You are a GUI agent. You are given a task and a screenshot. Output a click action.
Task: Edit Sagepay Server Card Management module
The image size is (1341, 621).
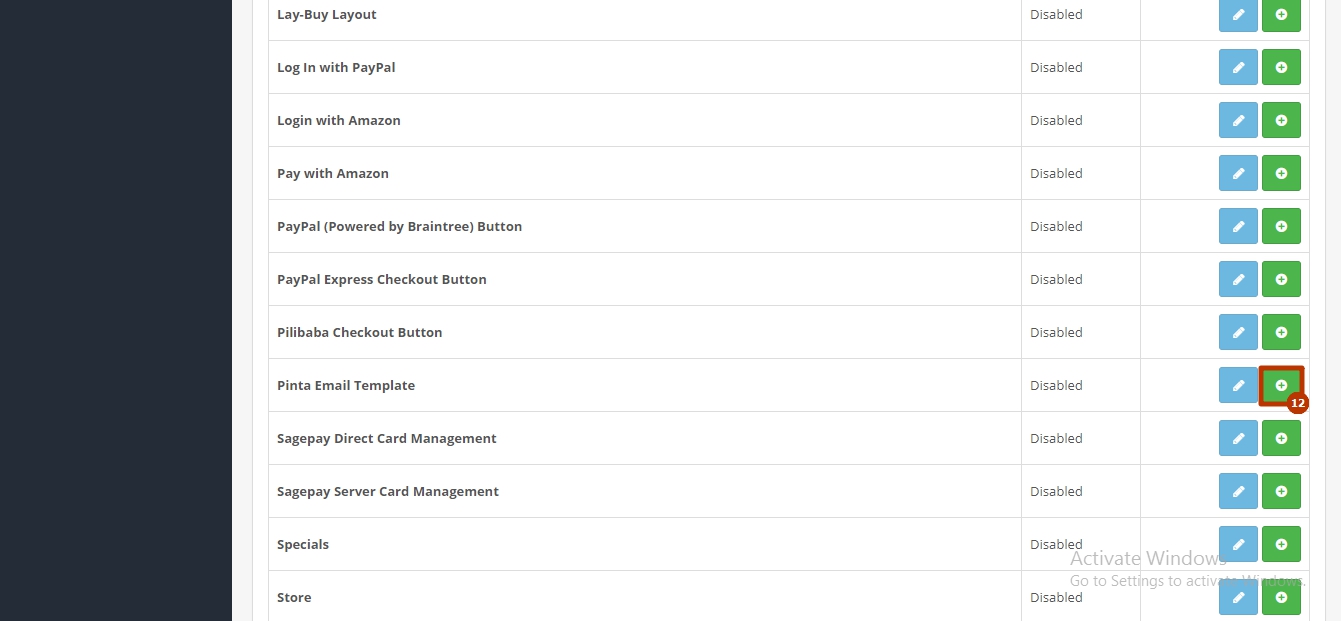pos(1238,491)
